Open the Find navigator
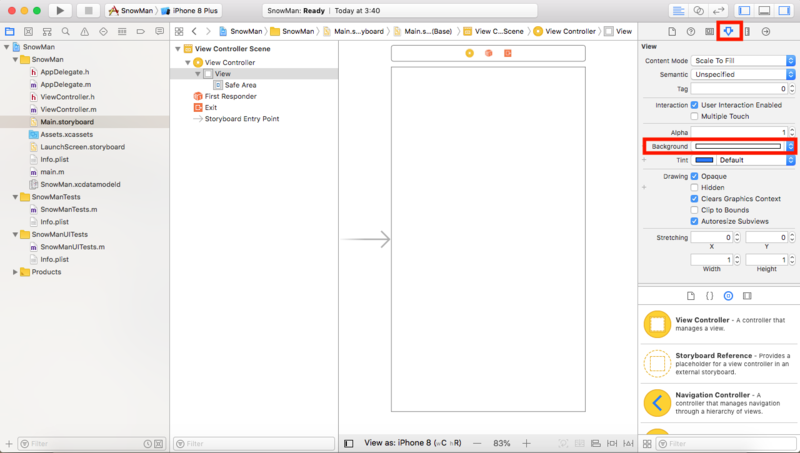Viewport: 800px width, 453px height. coord(66,32)
